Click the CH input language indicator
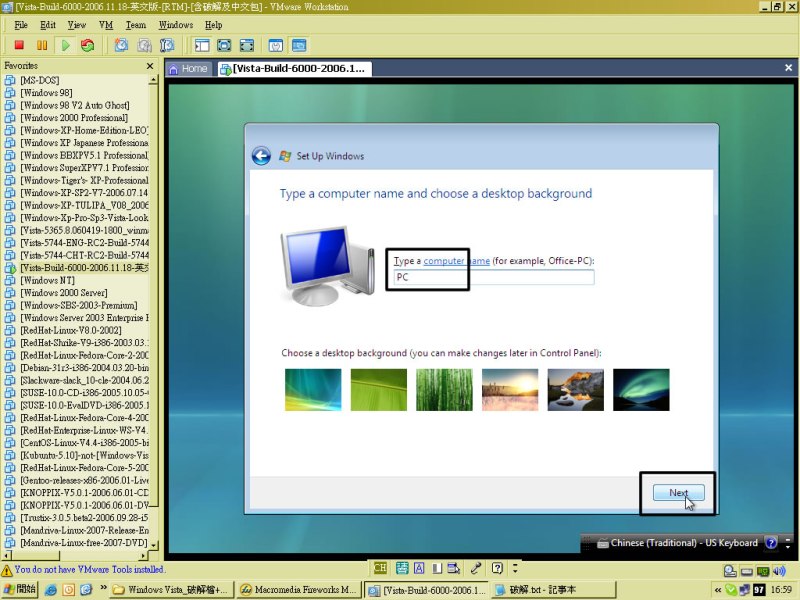800x600 pixels. point(380,568)
